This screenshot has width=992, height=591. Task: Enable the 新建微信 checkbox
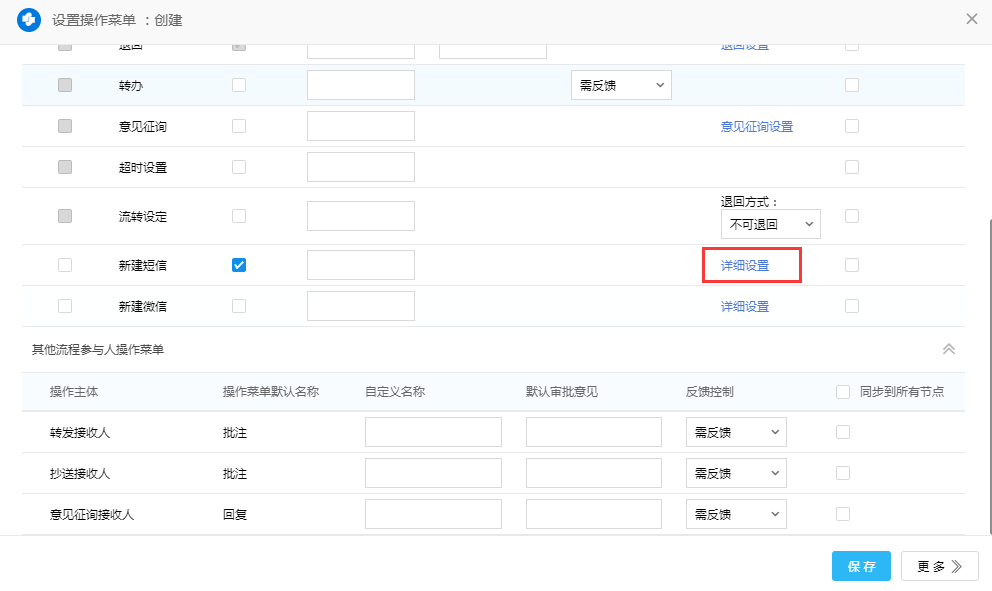(239, 306)
